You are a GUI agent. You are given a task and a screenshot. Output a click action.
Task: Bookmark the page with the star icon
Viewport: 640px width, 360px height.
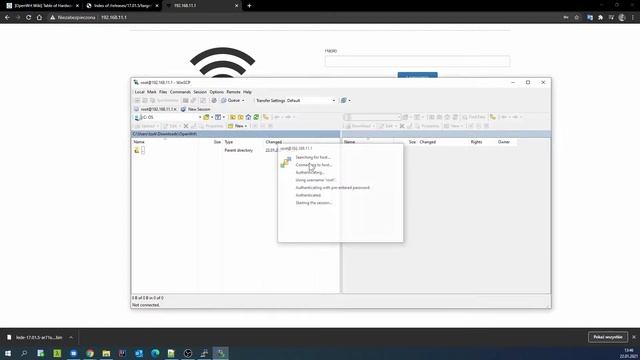[576, 18]
